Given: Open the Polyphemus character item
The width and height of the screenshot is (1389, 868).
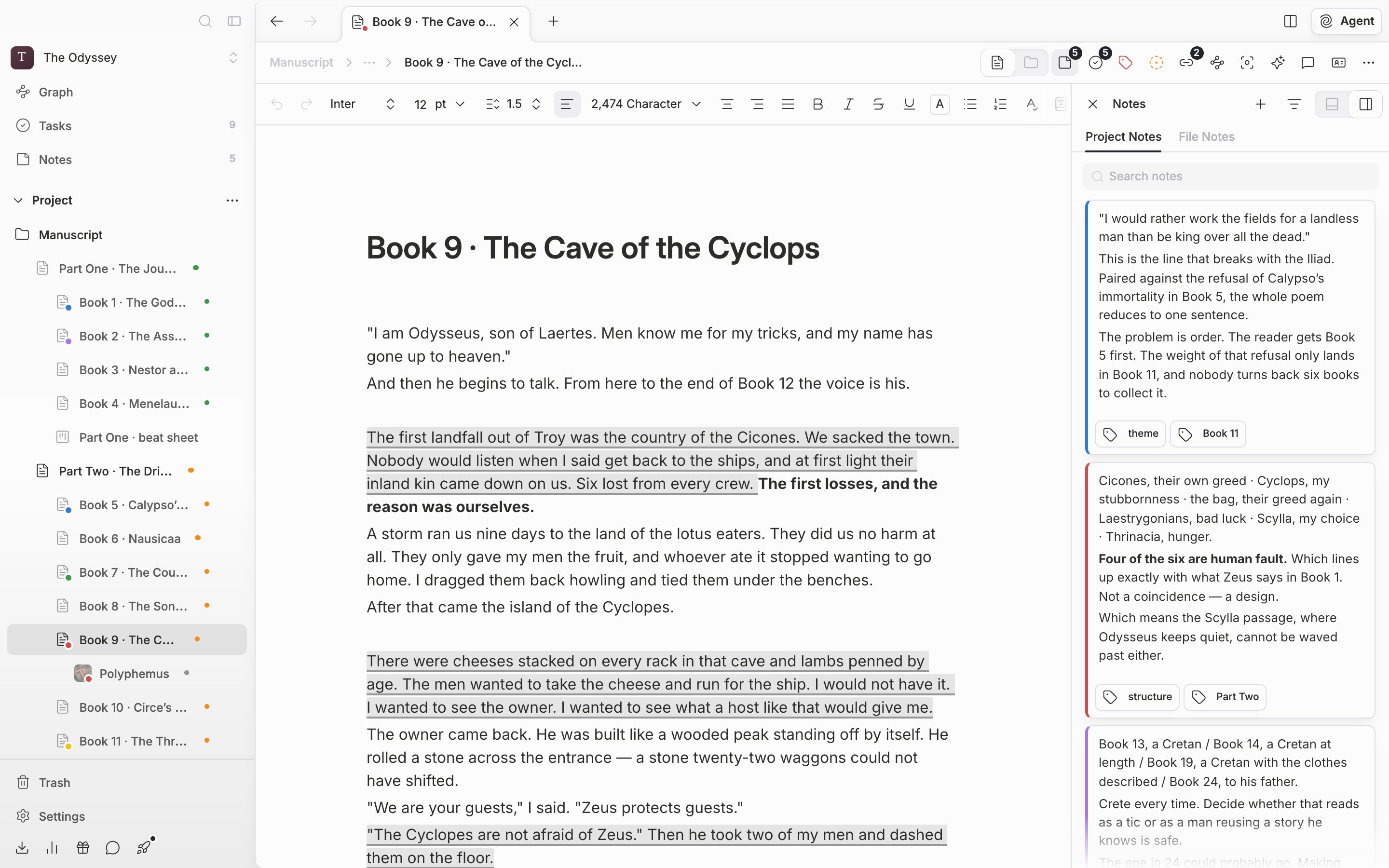Looking at the screenshot, I should point(127,673).
